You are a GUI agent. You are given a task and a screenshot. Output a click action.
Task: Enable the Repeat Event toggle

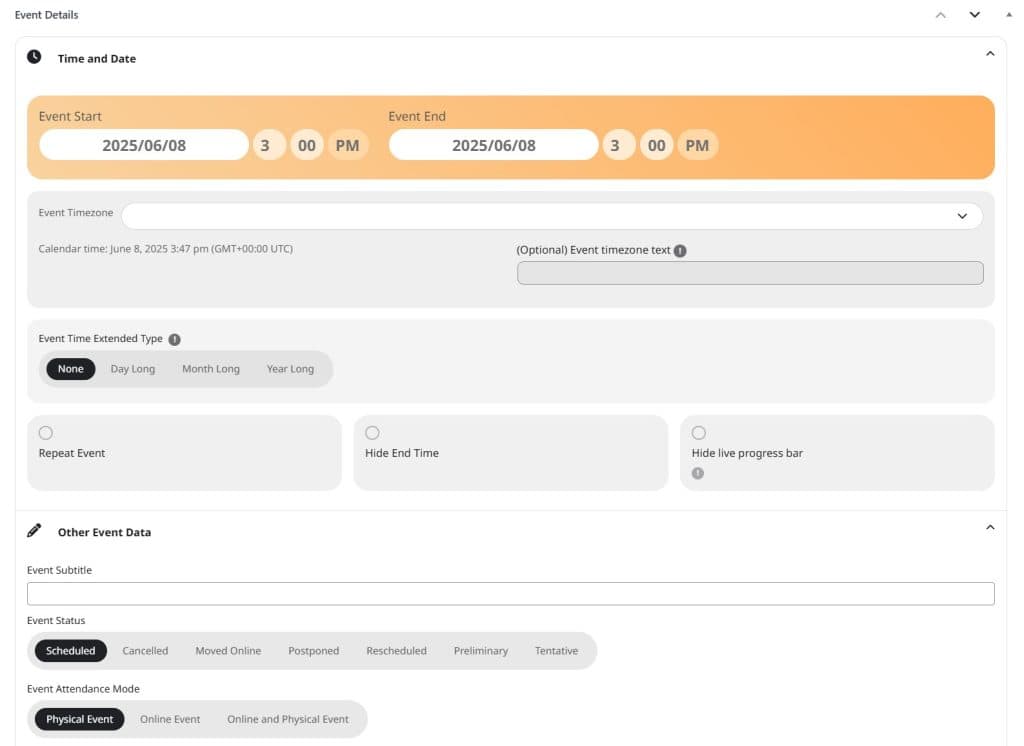[x=46, y=433]
